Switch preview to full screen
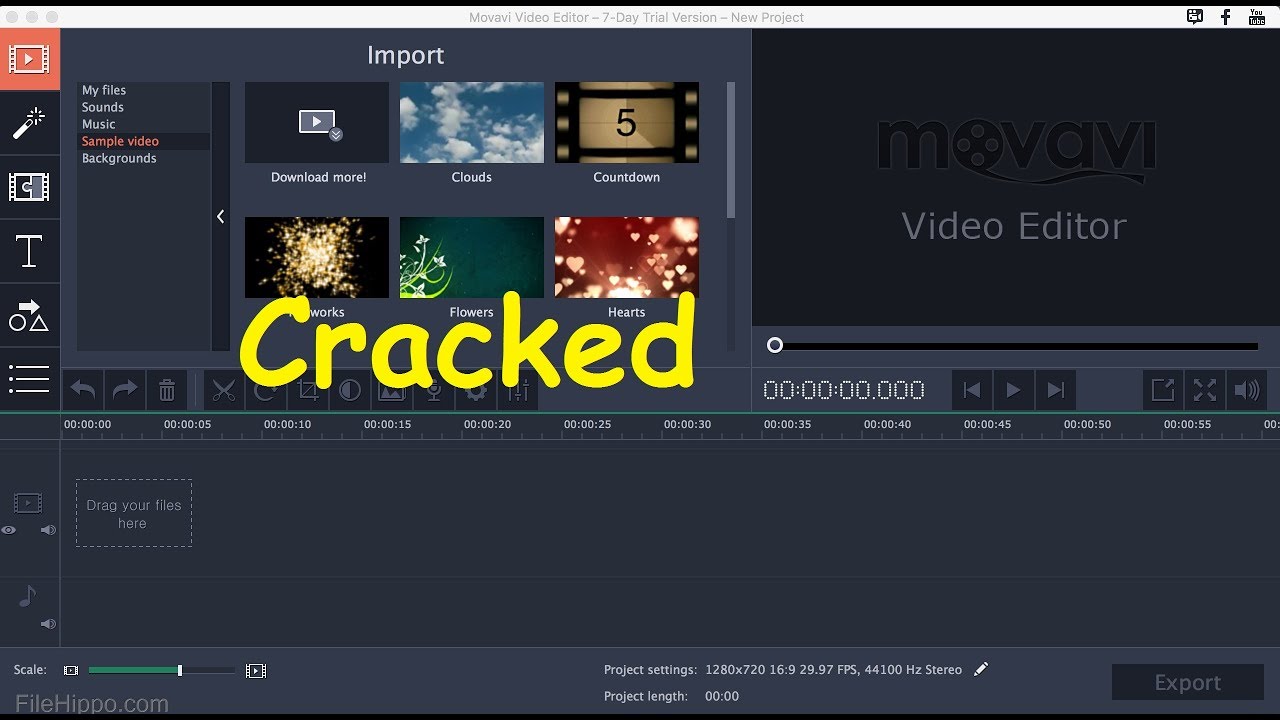The image size is (1280, 720). 1205,390
